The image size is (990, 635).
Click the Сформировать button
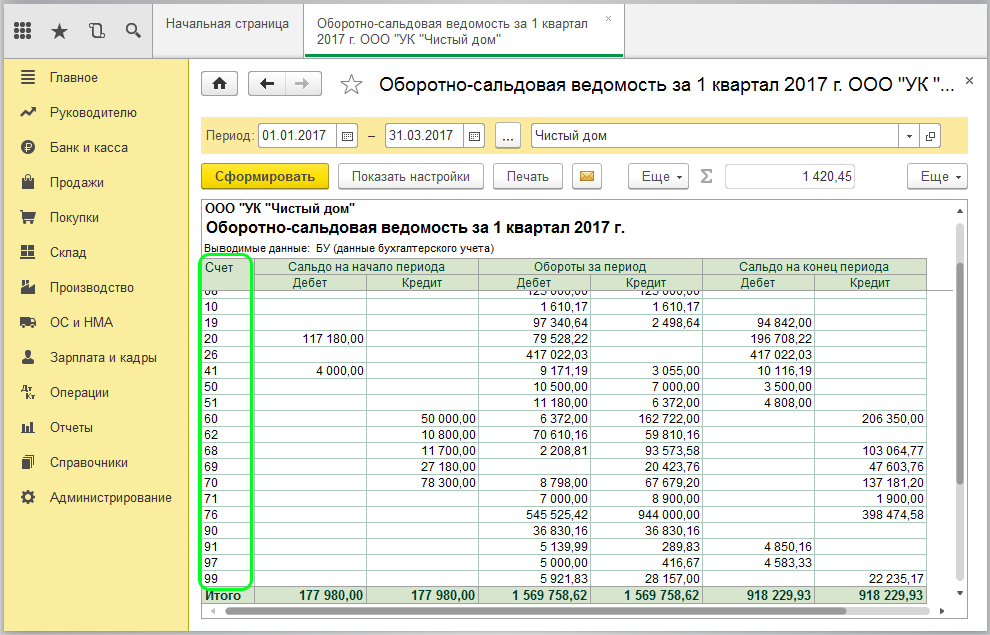pos(265,177)
